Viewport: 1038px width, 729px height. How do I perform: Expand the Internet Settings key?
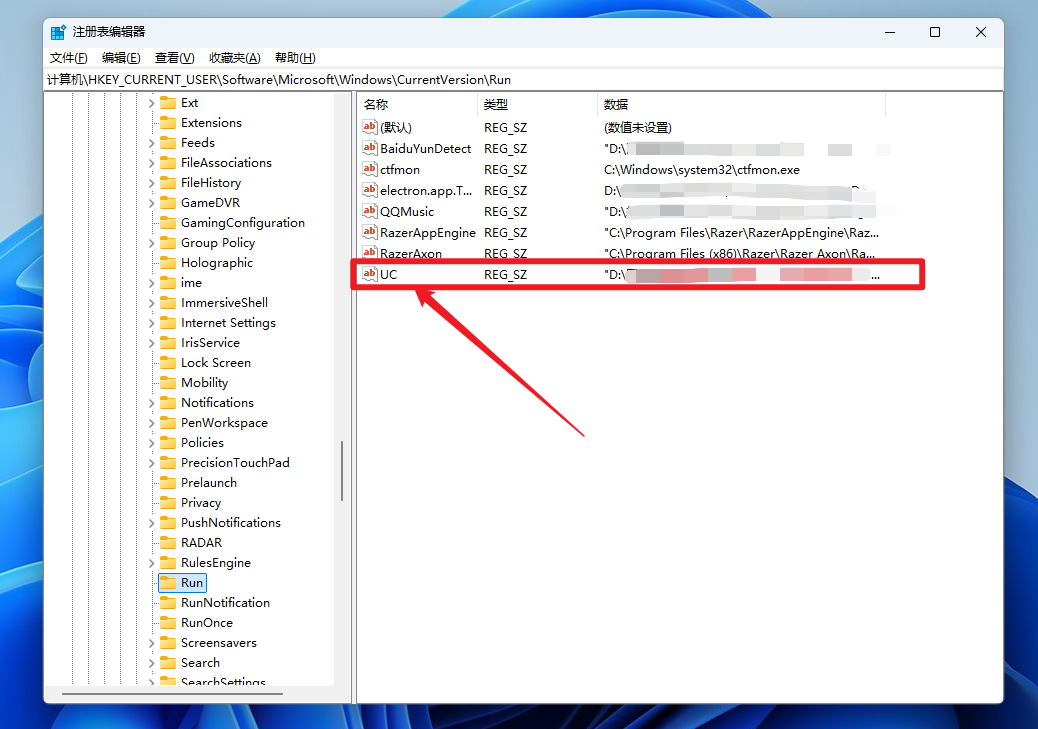pyautogui.click(x=152, y=323)
